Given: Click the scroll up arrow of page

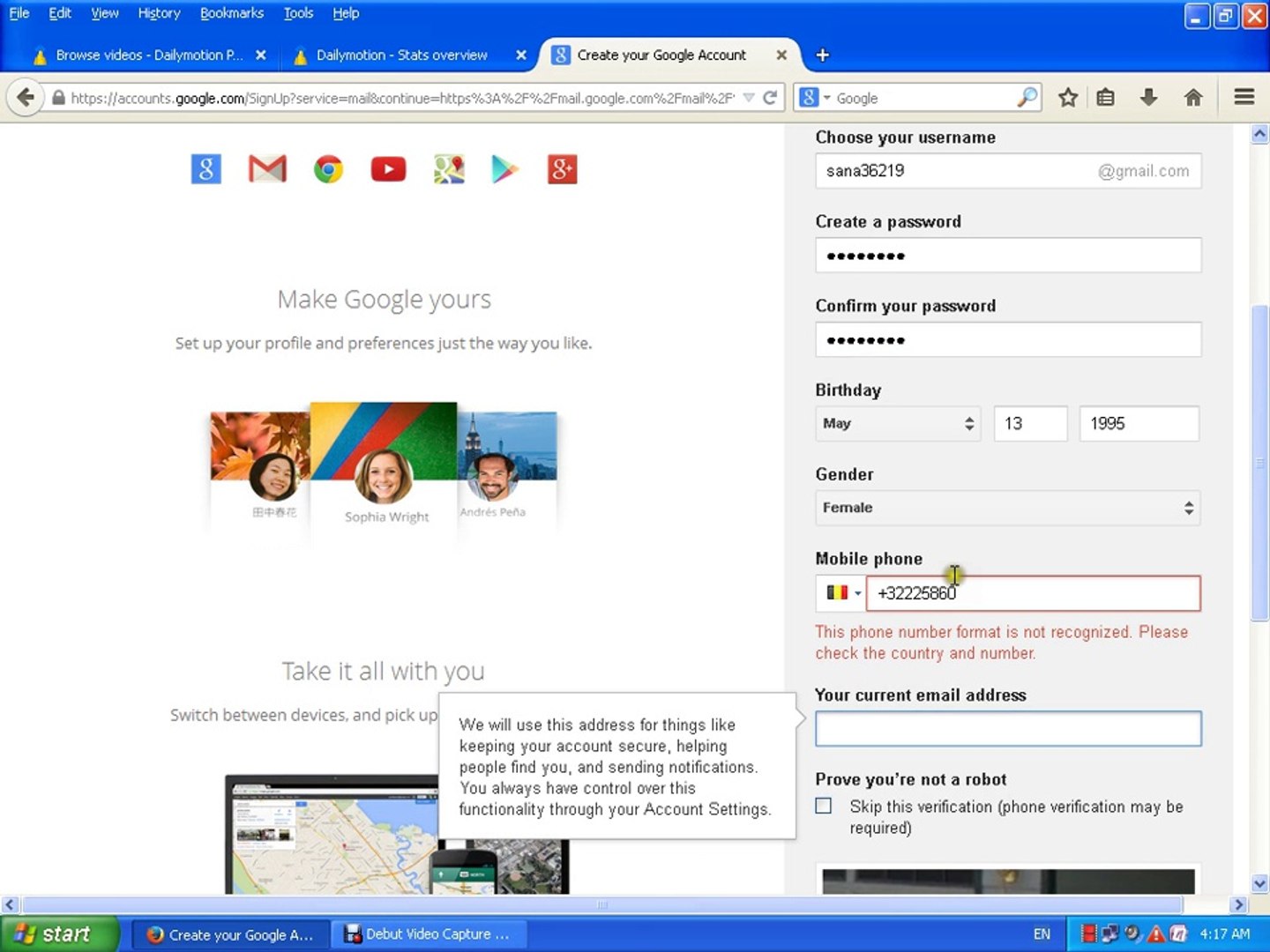Looking at the screenshot, I should (x=1259, y=134).
